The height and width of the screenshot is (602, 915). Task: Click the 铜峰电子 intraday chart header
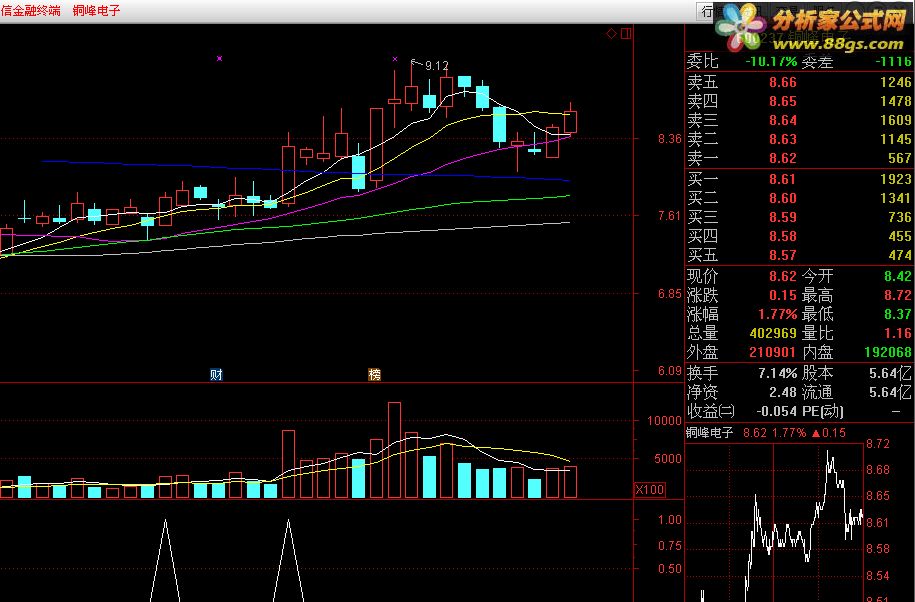[x=709, y=433]
